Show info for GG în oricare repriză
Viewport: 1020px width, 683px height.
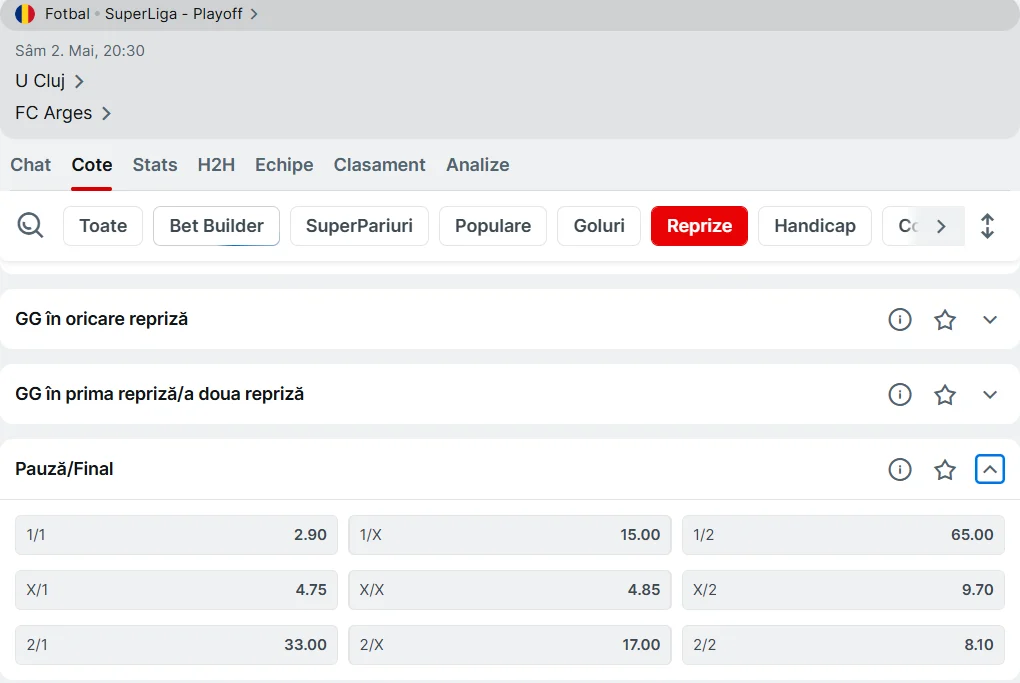pos(900,319)
